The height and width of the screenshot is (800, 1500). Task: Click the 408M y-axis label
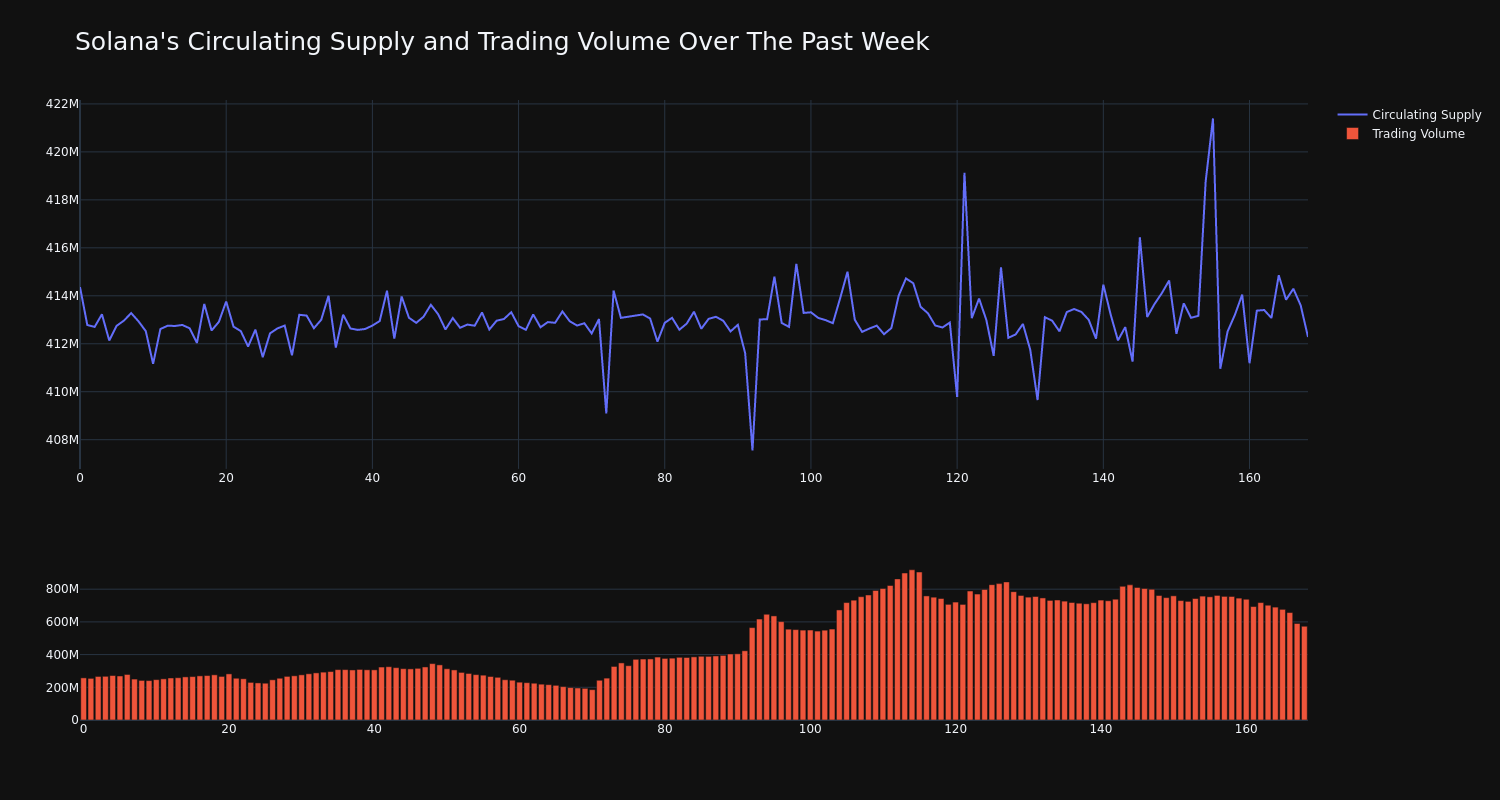coord(62,440)
